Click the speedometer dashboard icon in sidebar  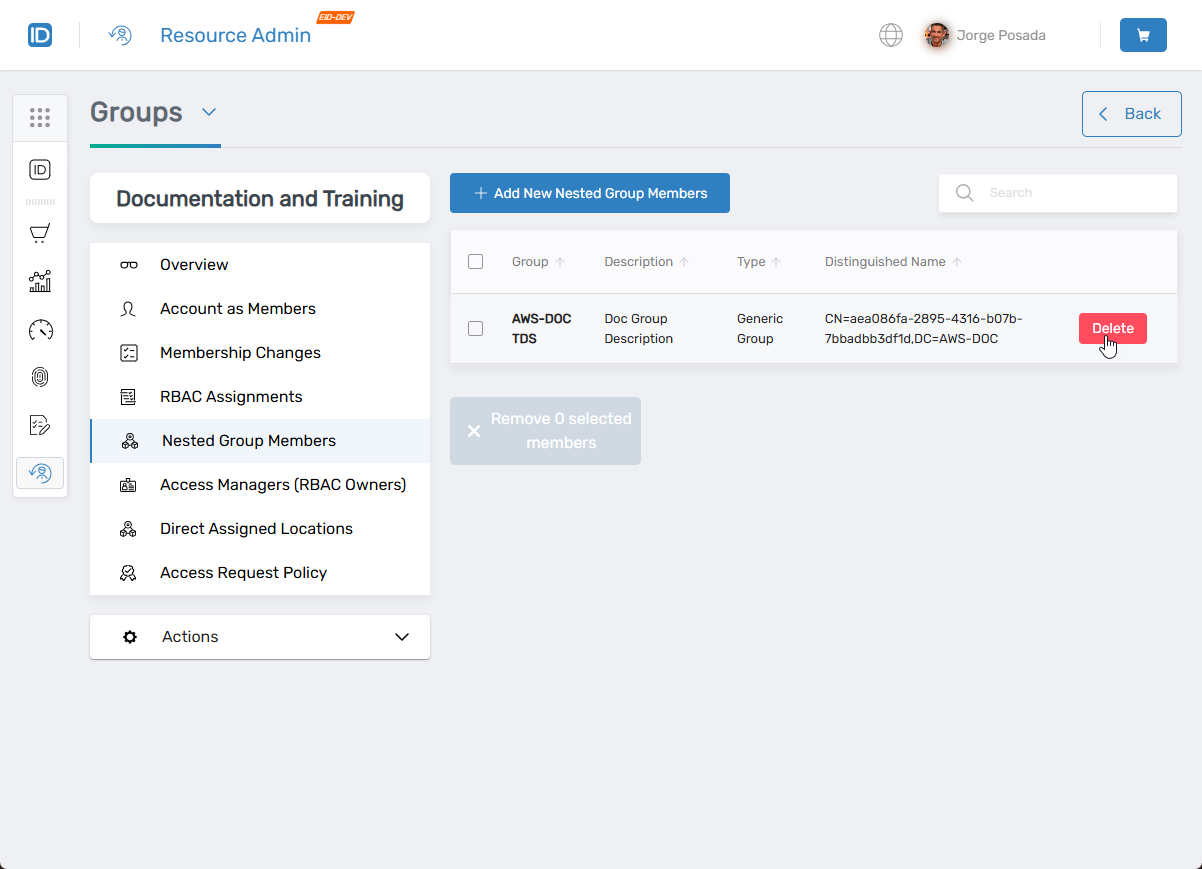click(x=40, y=329)
